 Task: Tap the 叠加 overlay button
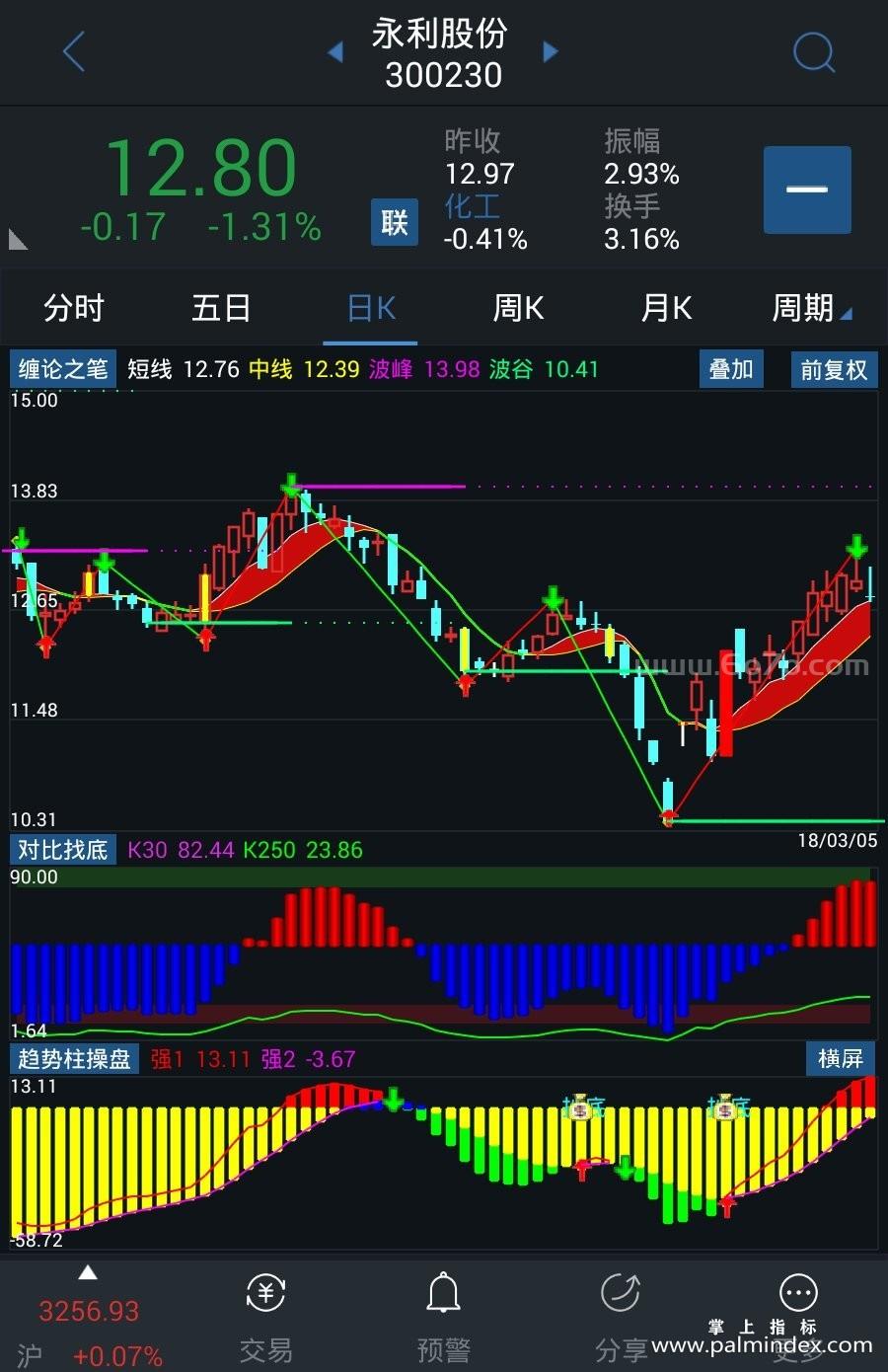[x=731, y=369]
